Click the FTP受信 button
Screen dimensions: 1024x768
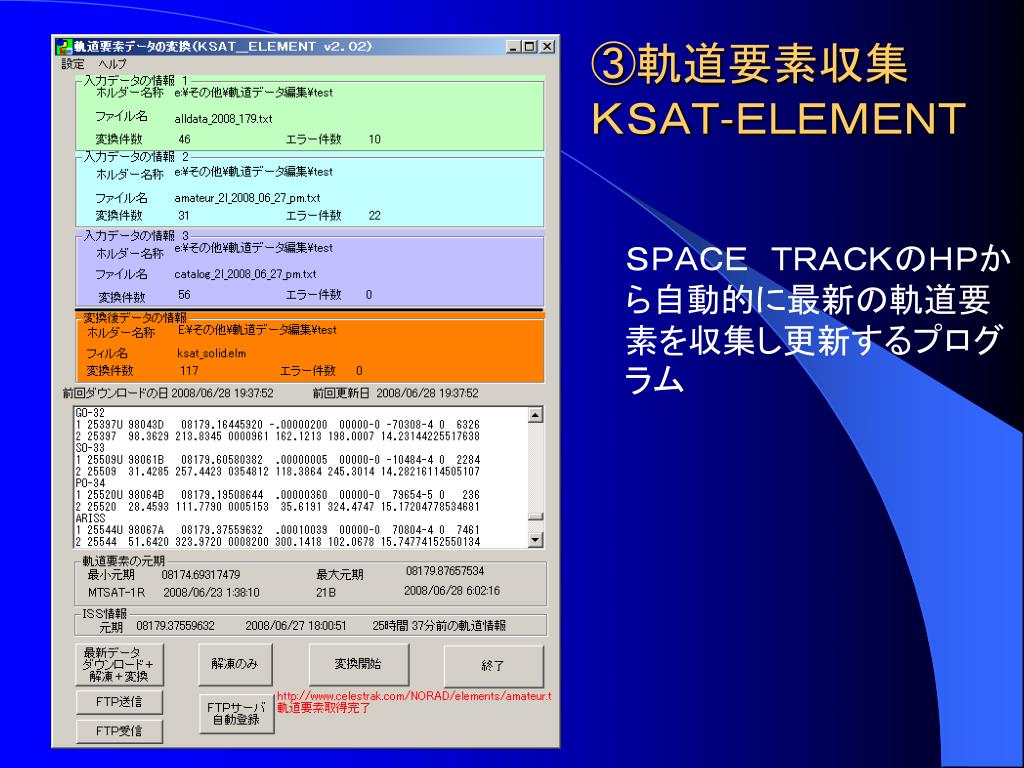coord(120,731)
